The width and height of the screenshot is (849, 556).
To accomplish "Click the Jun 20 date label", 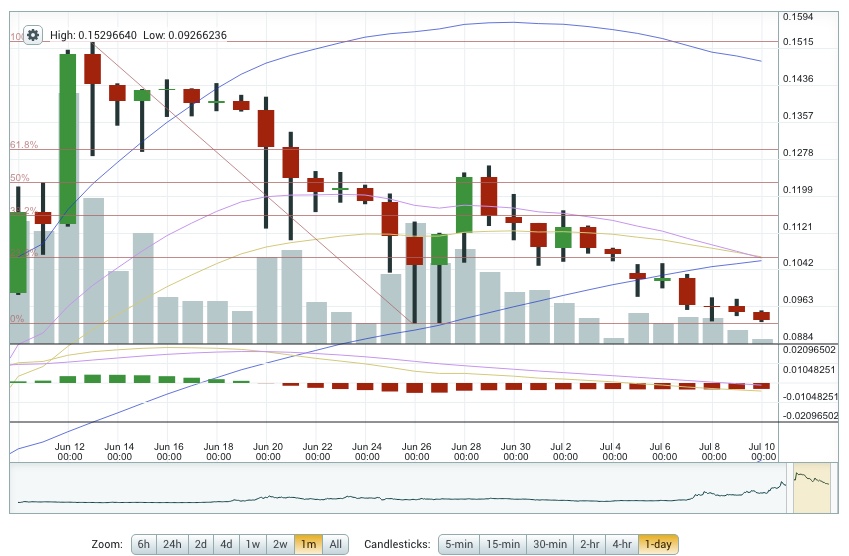I will [x=268, y=452].
